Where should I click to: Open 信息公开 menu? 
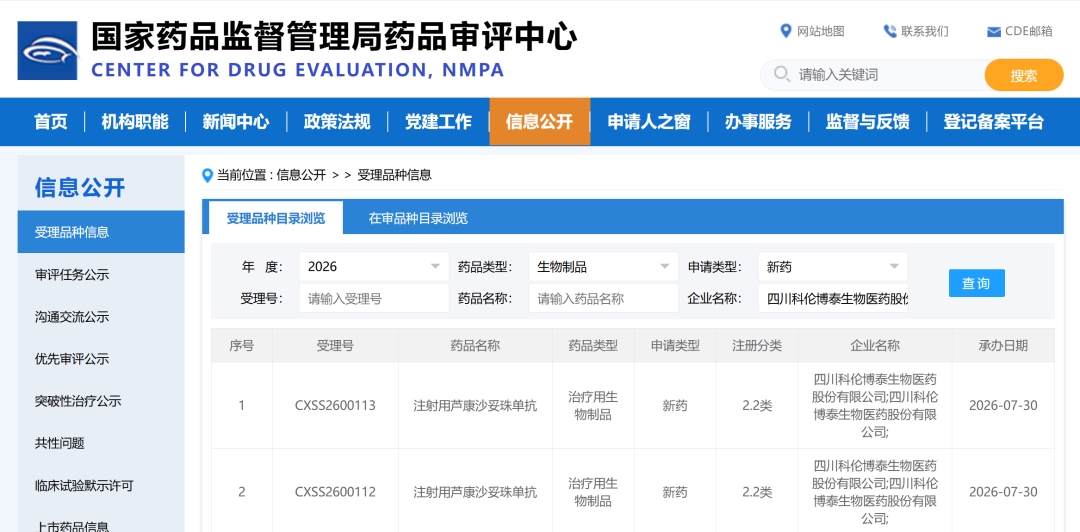[x=539, y=122]
